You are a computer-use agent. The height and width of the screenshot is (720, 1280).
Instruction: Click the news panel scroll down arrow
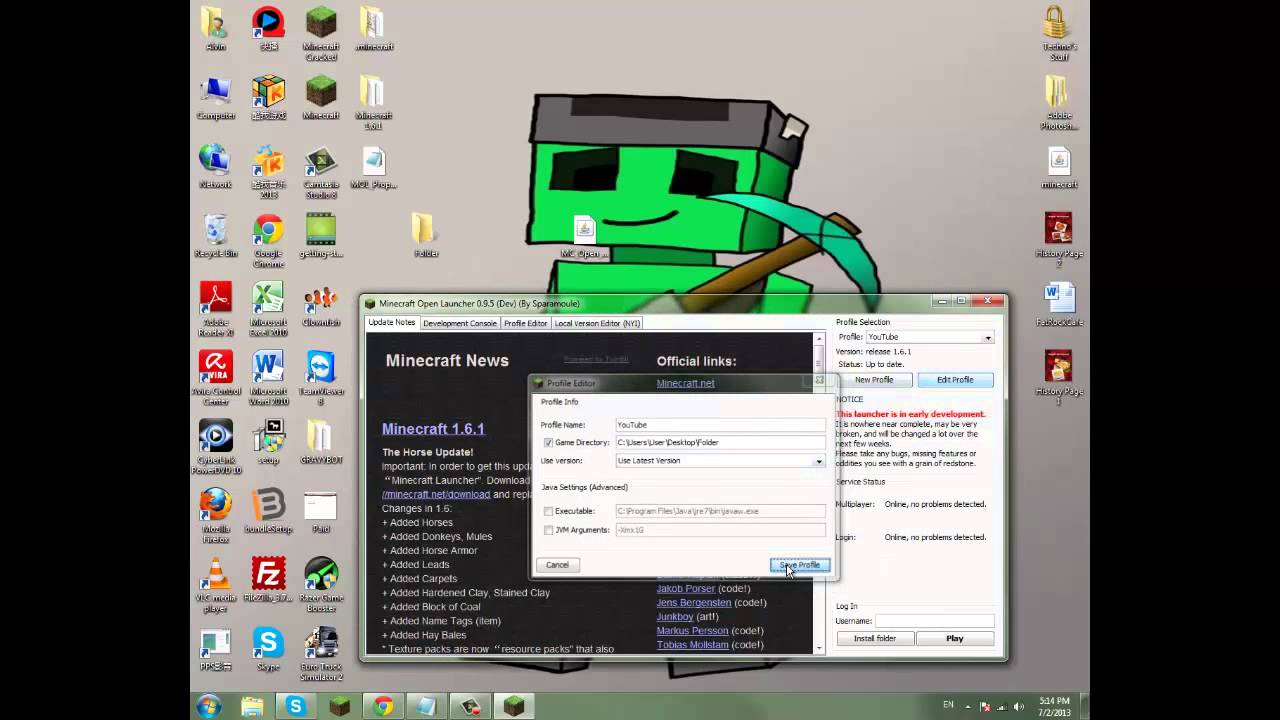tap(820, 648)
